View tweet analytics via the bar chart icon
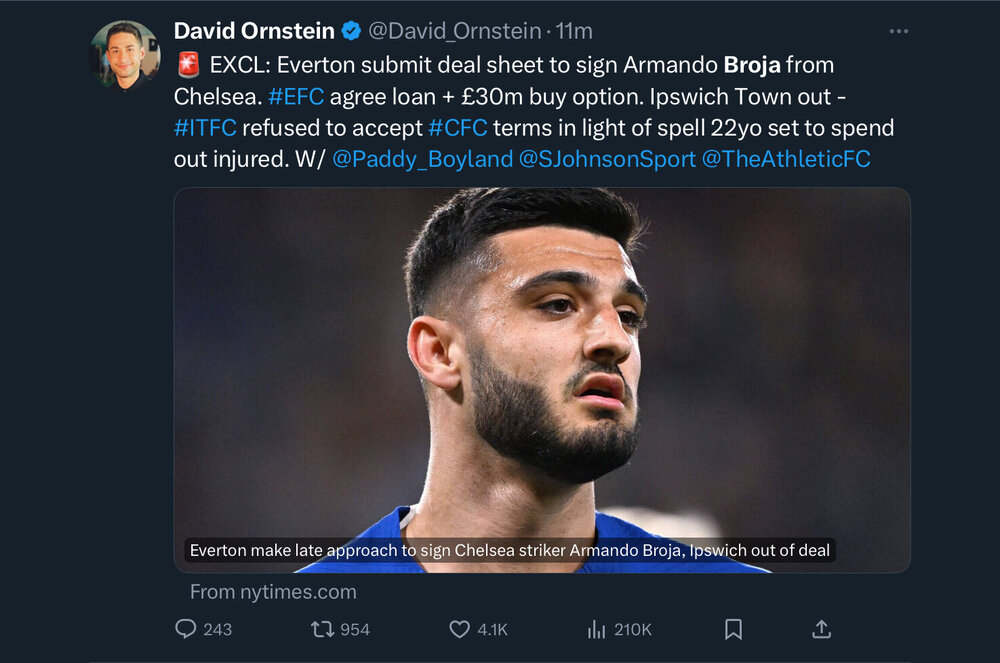1000x663 pixels. (596, 630)
